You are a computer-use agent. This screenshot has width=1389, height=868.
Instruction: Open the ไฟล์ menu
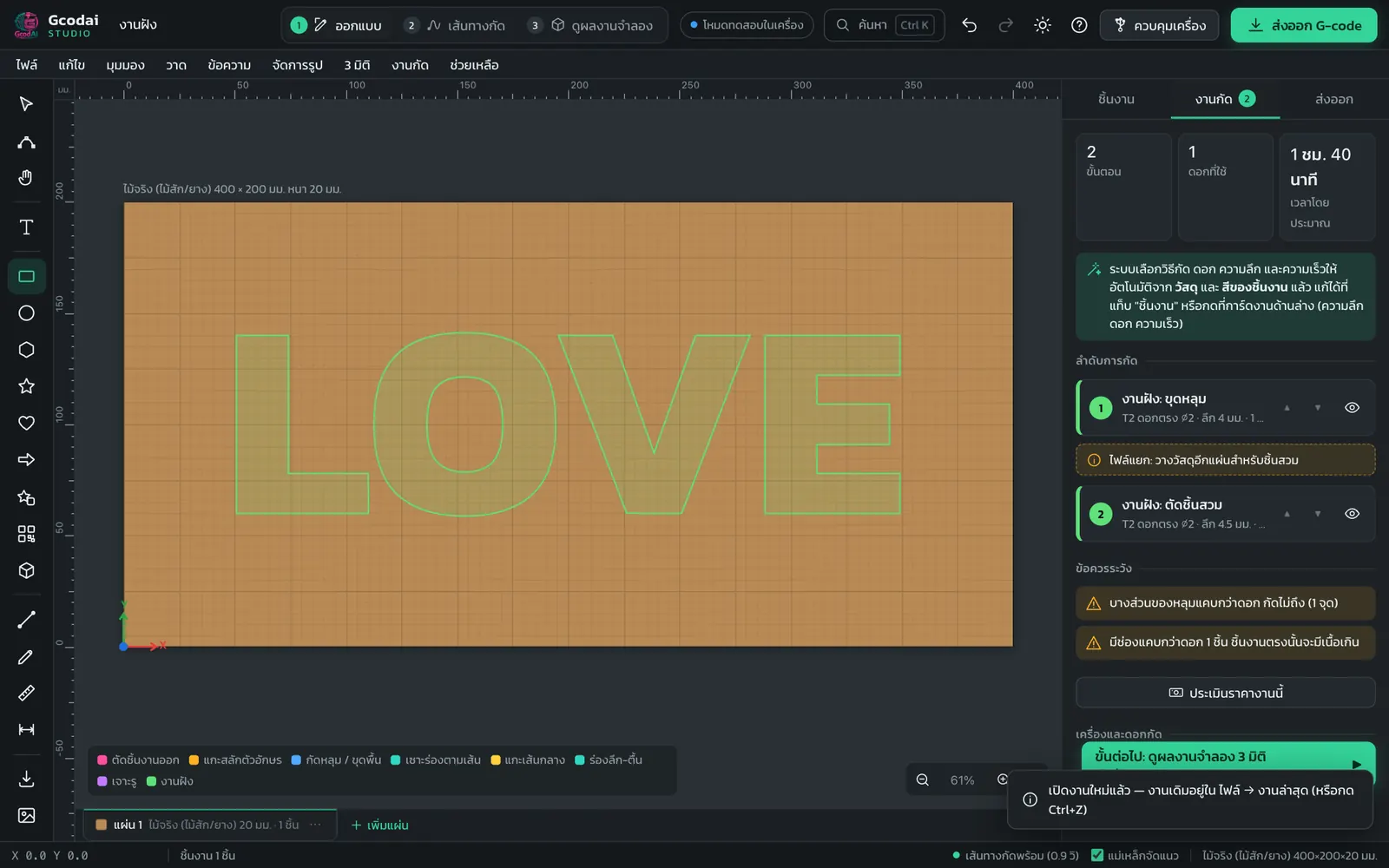[x=26, y=65]
